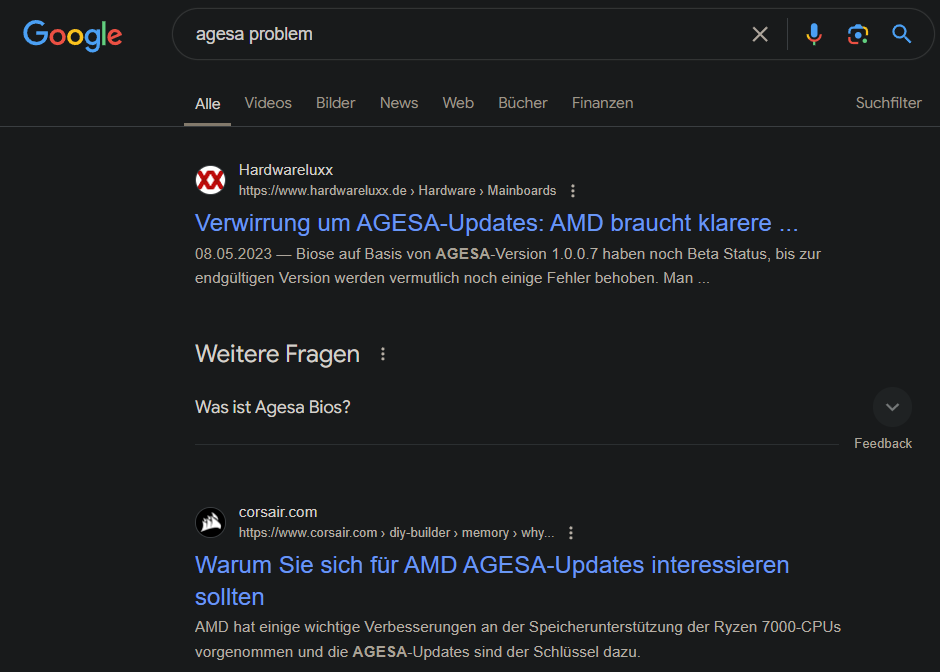Viewport: 940px width, 672px height.
Task: Click the corsair.com breadcrumb URL
Action: pos(396,533)
